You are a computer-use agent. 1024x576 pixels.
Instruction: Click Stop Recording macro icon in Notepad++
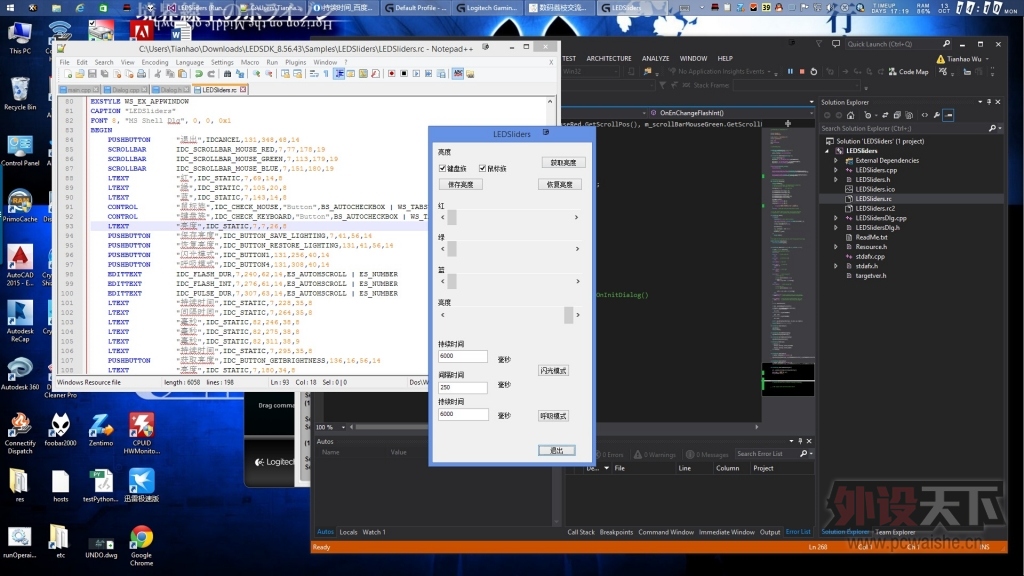(404, 74)
